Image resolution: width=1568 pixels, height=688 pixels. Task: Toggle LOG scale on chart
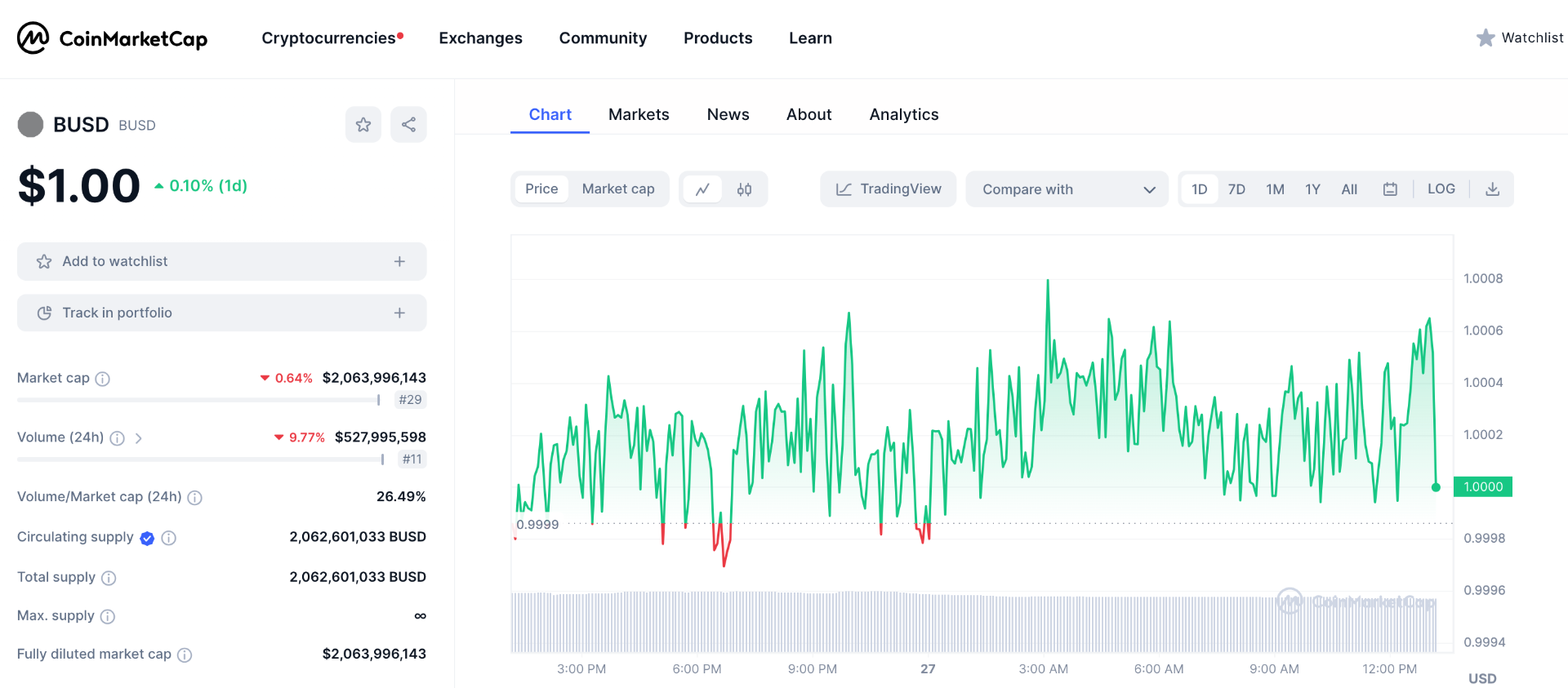click(x=1441, y=189)
